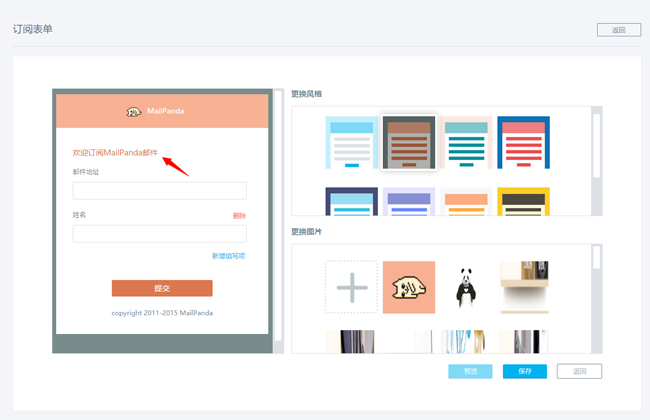Image resolution: width=650 pixels, height=420 pixels.
Task: Click the MailPanda header text
Action: (165, 111)
